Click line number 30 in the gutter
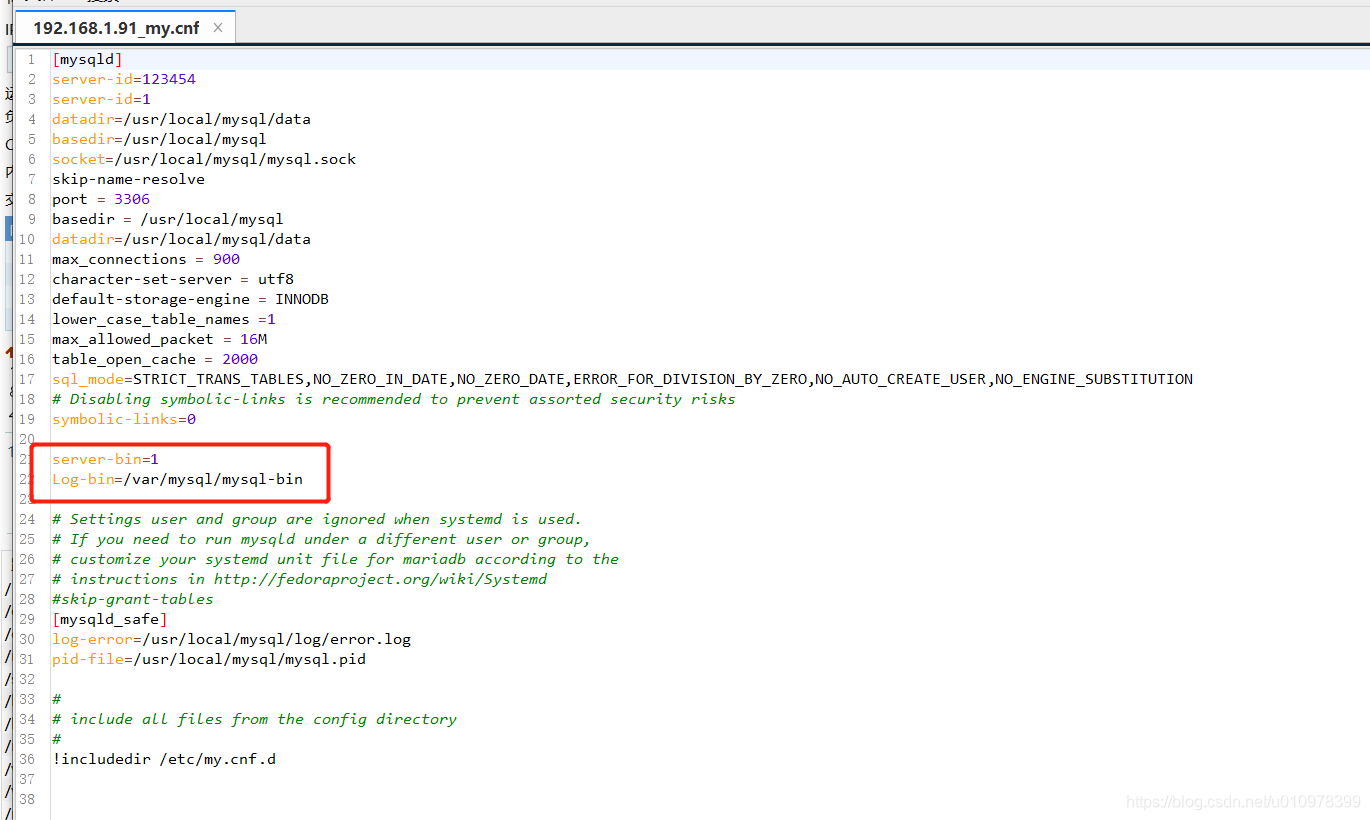The height and width of the screenshot is (820, 1370). click(27, 639)
